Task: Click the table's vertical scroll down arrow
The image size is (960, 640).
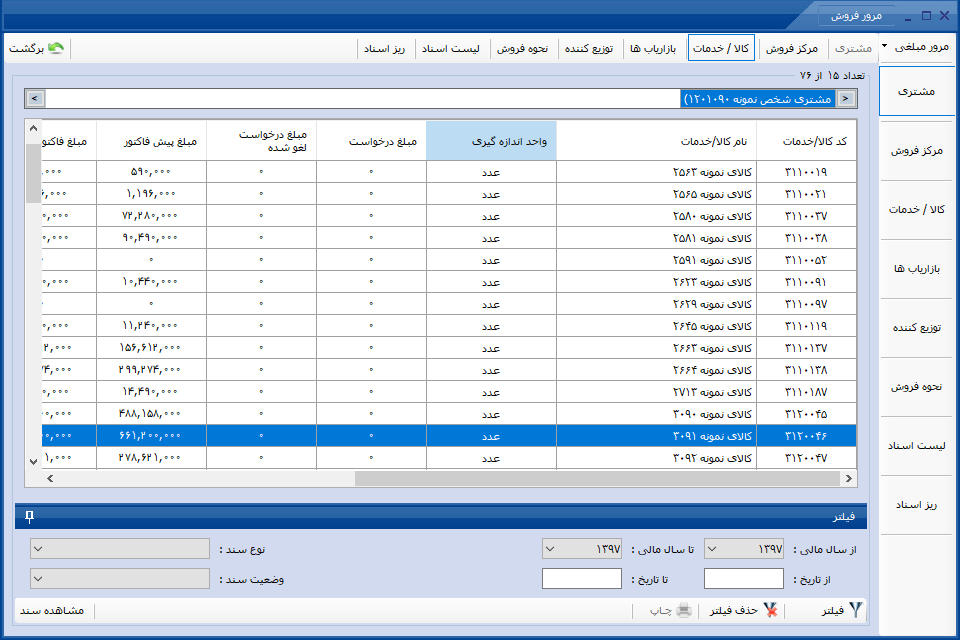Action: [x=34, y=462]
